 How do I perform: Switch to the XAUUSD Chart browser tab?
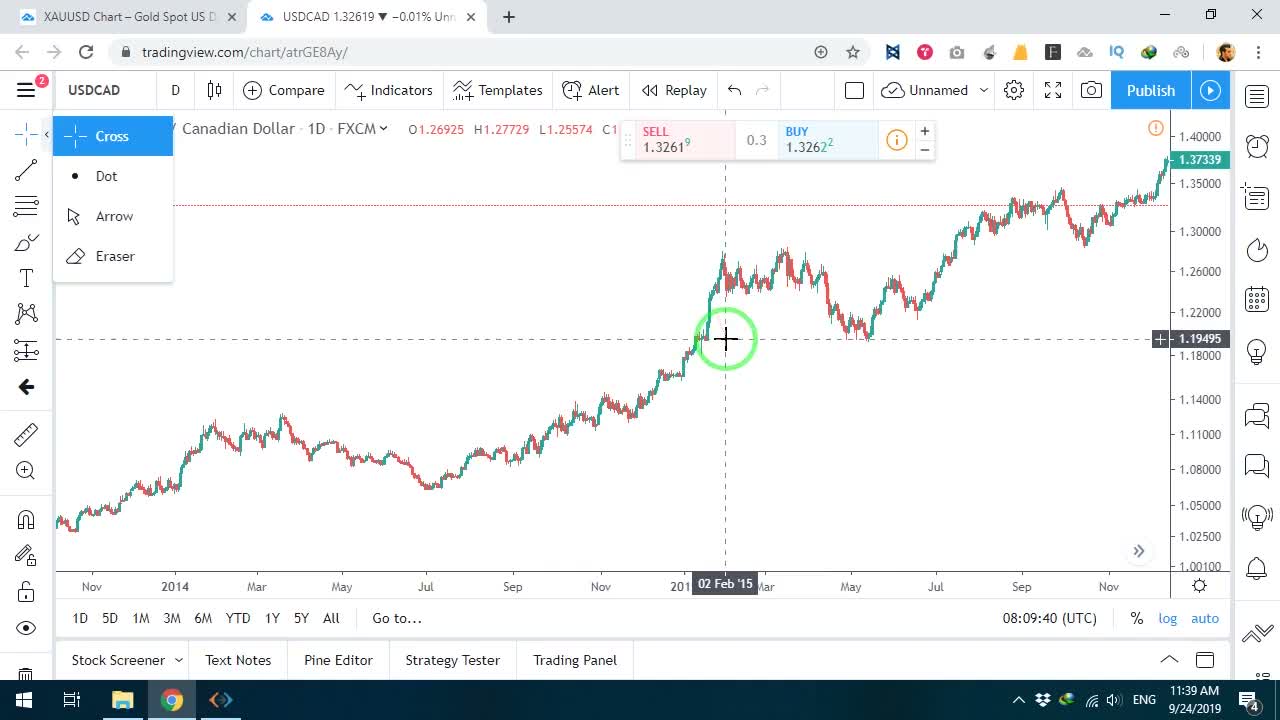(x=128, y=17)
